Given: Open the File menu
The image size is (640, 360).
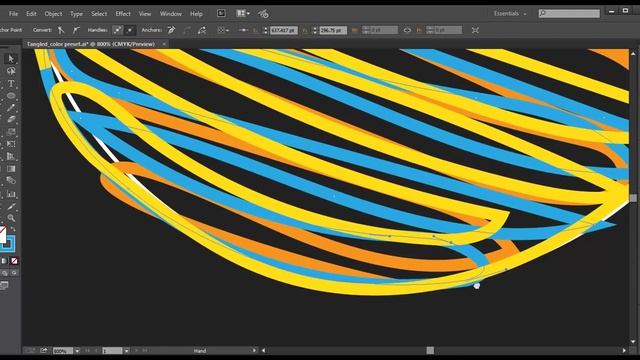Looking at the screenshot, I should pyautogui.click(x=13, y=14).
